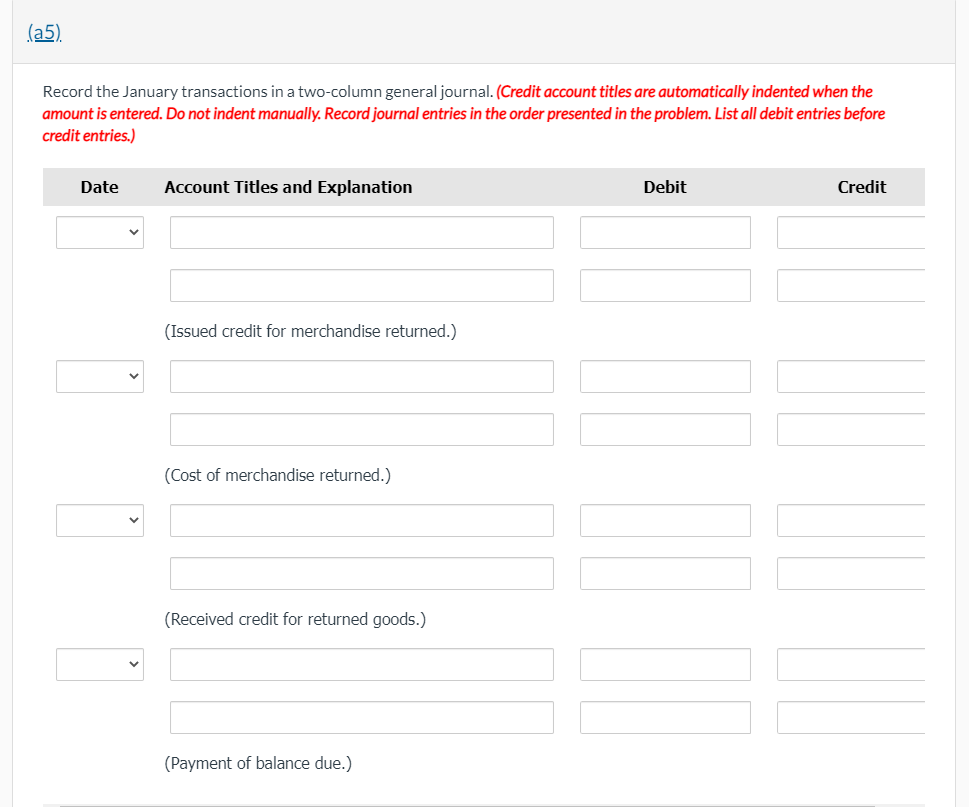Image resolution: width=969 pixels, height=807 pixels.
Task: Click first account title field above 'Issued credit' explanation
Action: tap(362, 232)
